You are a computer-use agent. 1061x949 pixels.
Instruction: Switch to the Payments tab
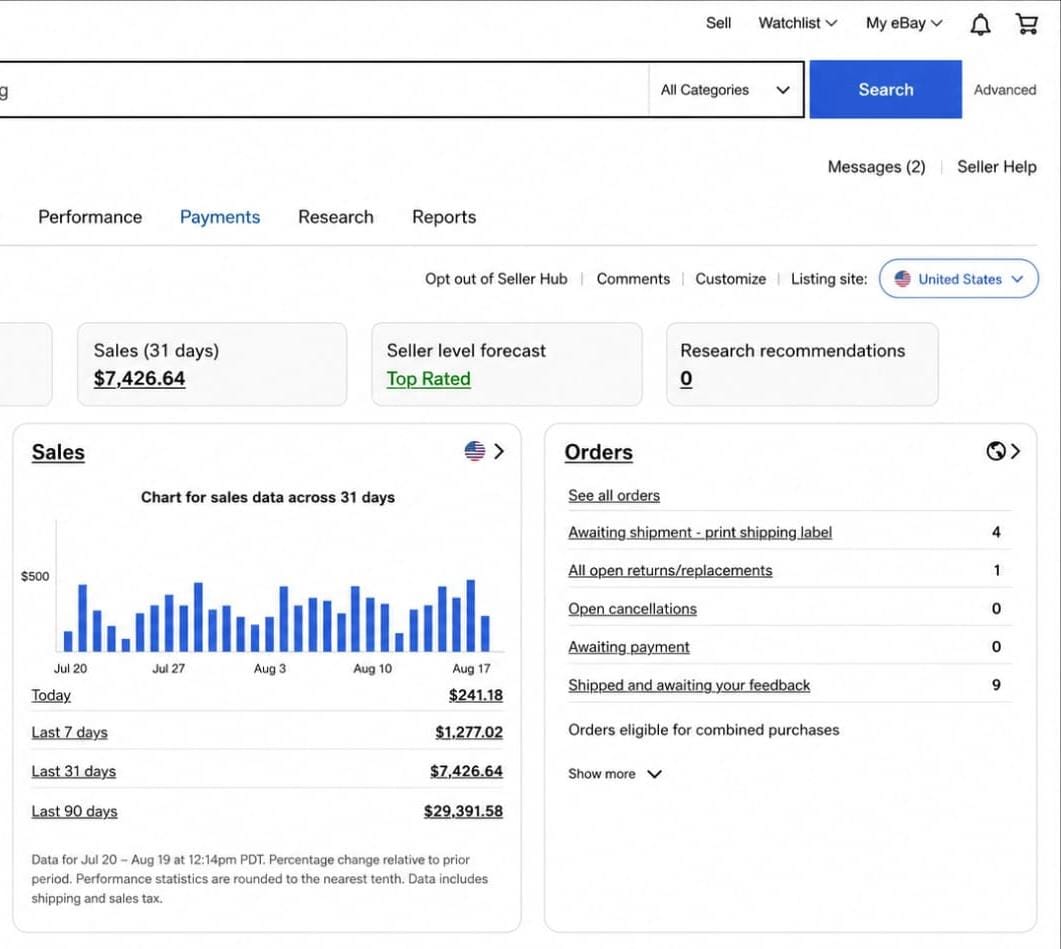click(x=220, y=217)
